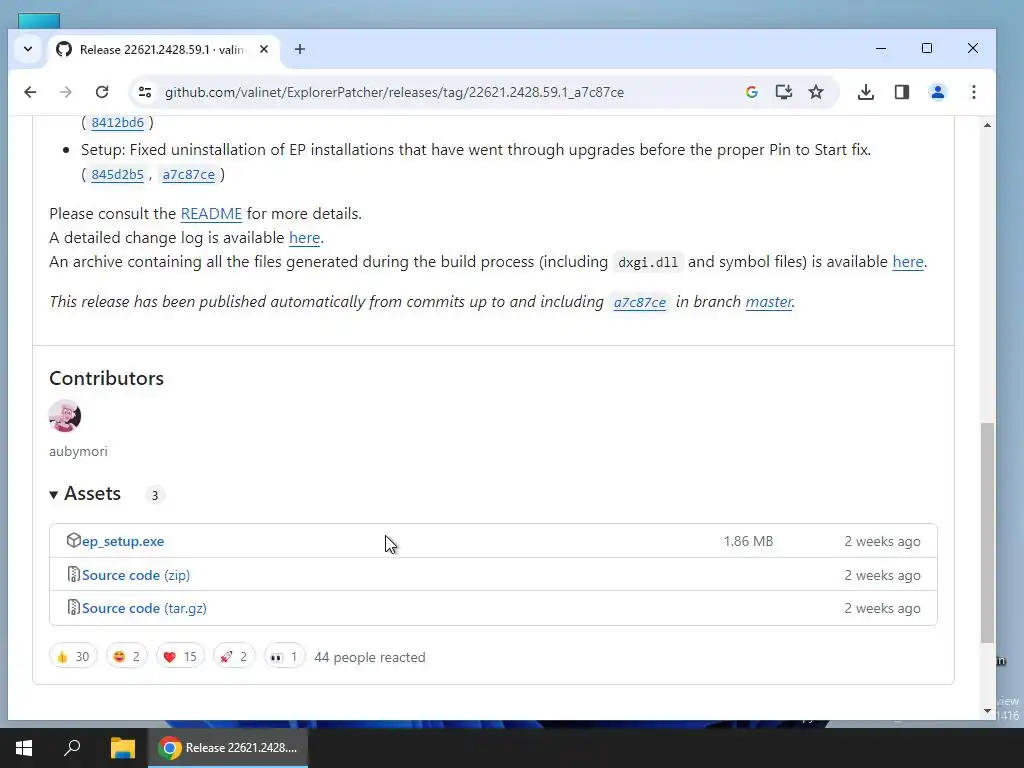The height and width of the screenshot is (768, 1024).
Task: Collapse the Assets section
Action: click(x=85, y=494)
